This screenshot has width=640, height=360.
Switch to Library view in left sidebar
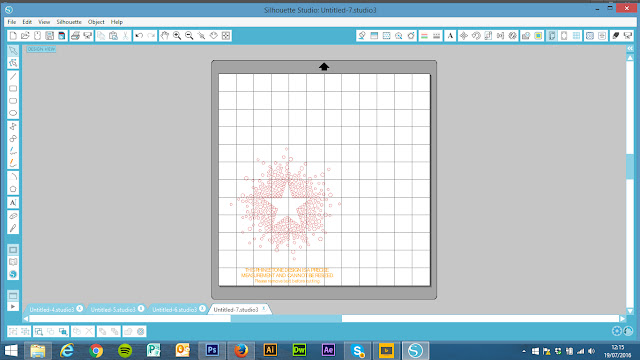click(13, 262)
